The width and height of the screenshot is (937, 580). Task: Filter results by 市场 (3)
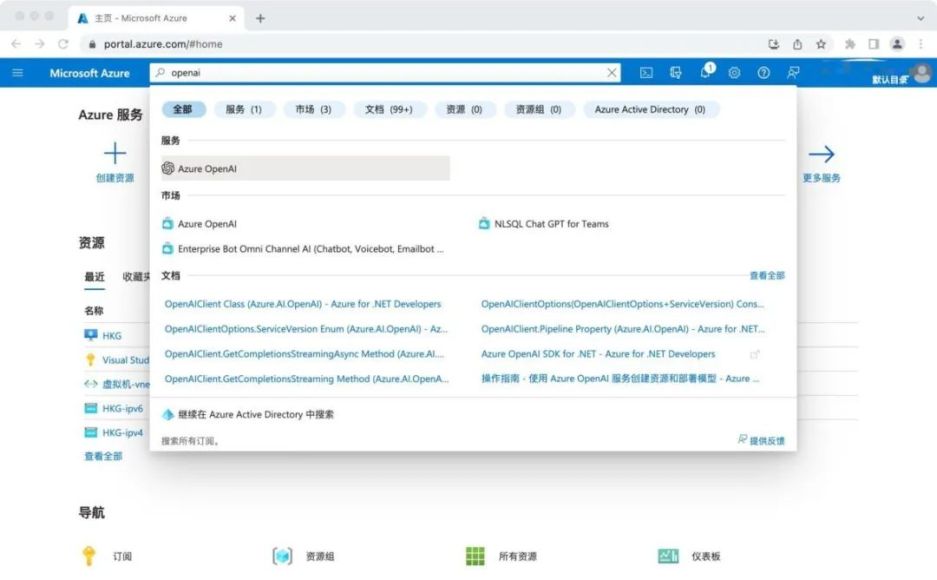pos(313,109)
